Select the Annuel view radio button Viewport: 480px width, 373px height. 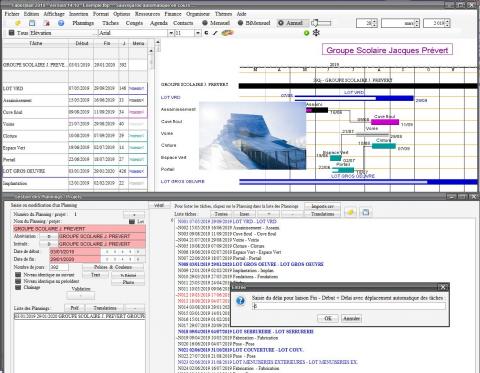[x=281, y=23]
